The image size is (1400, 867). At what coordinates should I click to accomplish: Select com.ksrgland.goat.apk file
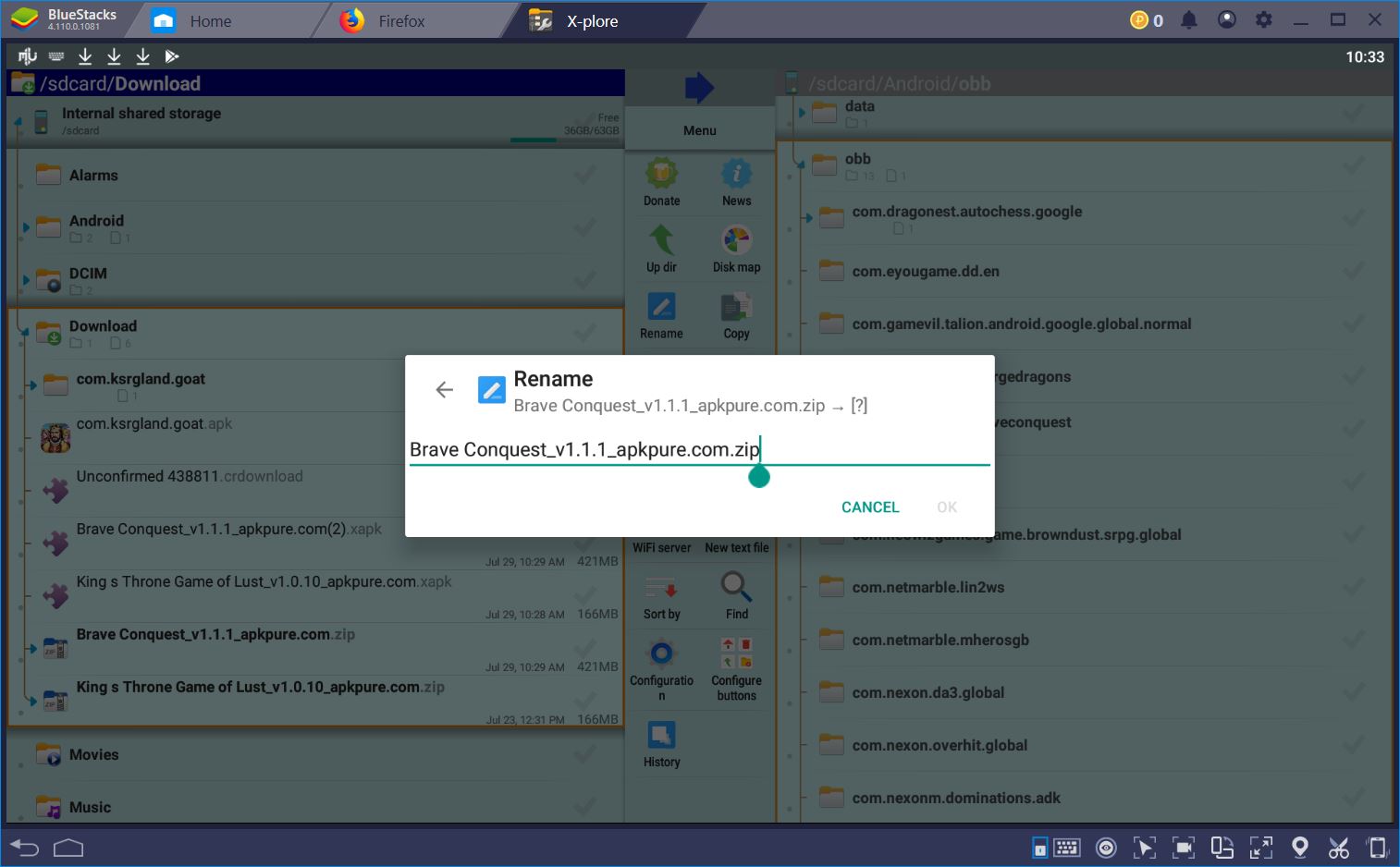click(x=154, y=423)
